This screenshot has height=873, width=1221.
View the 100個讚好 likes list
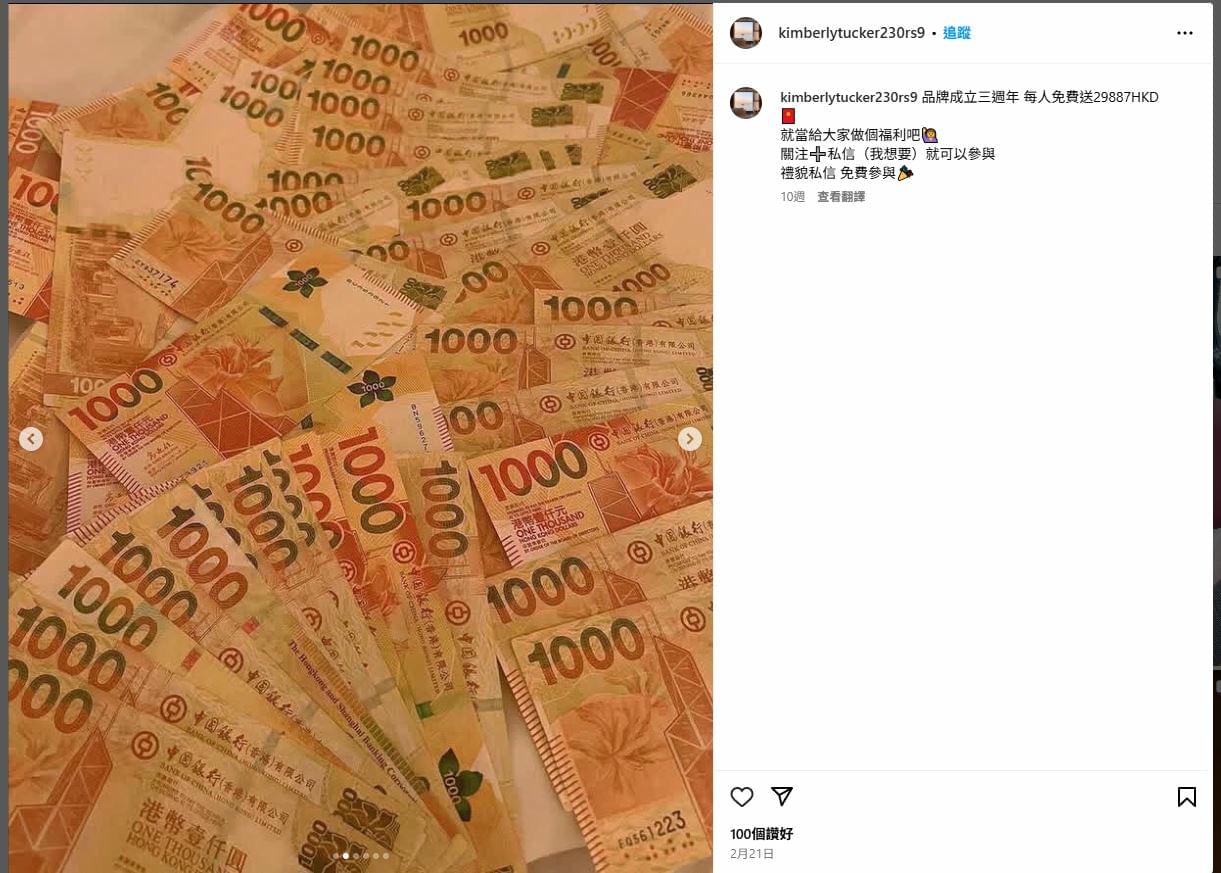[x=762, y=834]
